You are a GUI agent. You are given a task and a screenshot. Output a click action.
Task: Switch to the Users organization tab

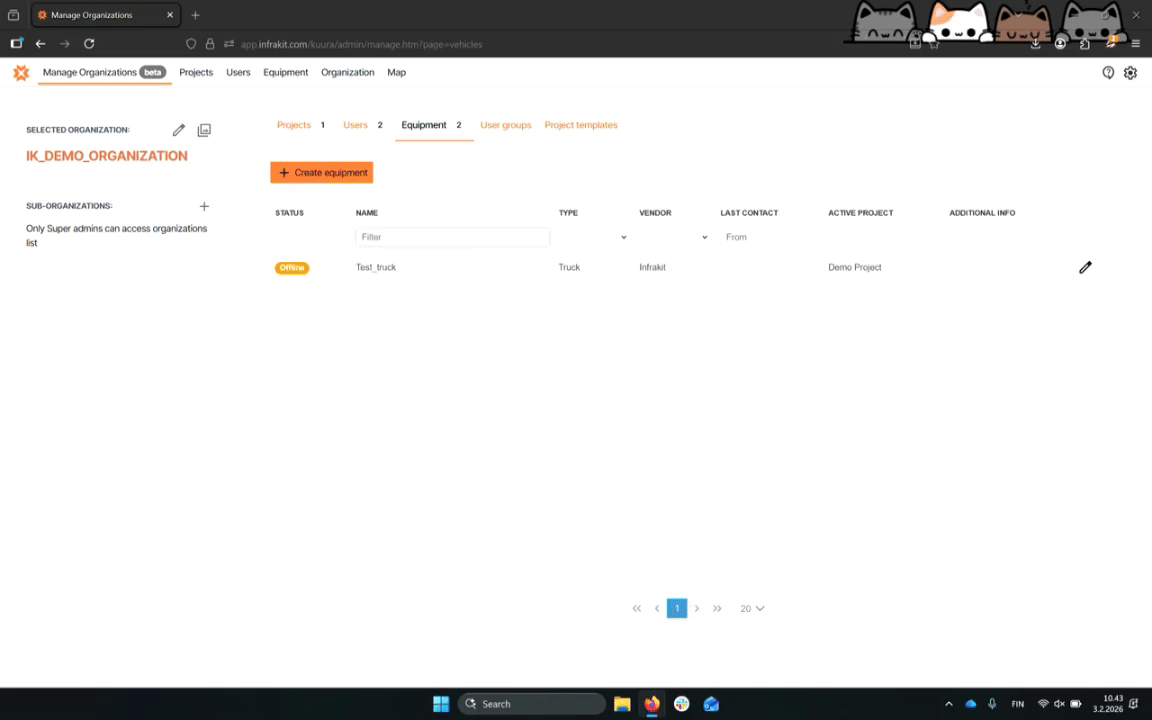355,125
